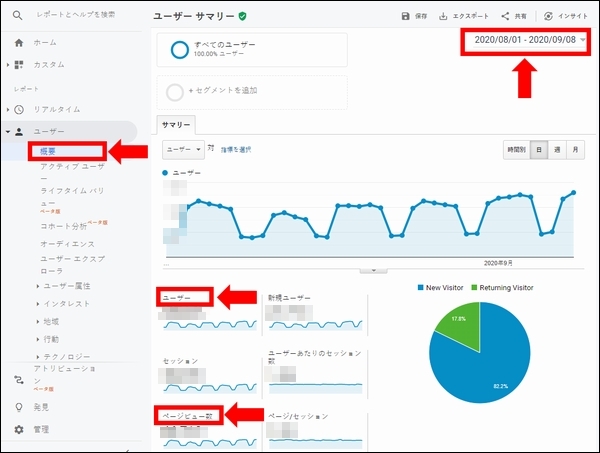Click the User person icon

click(19, 132)
